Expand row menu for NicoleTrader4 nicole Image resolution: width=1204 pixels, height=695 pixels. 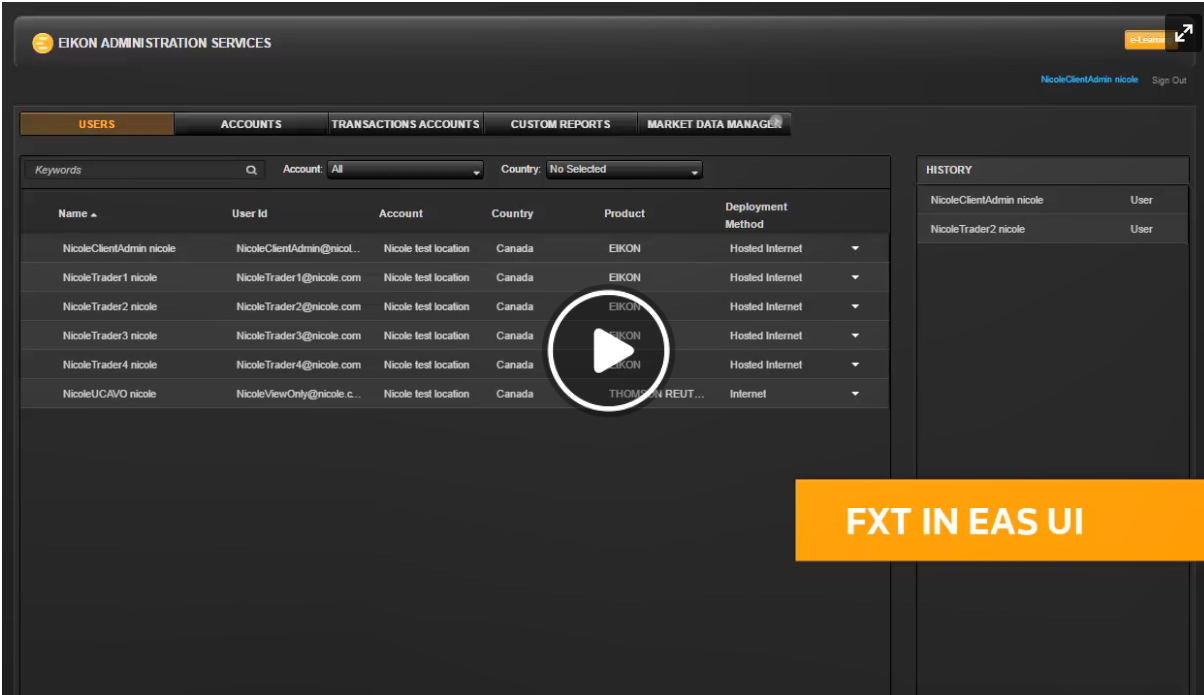(855, 364)
